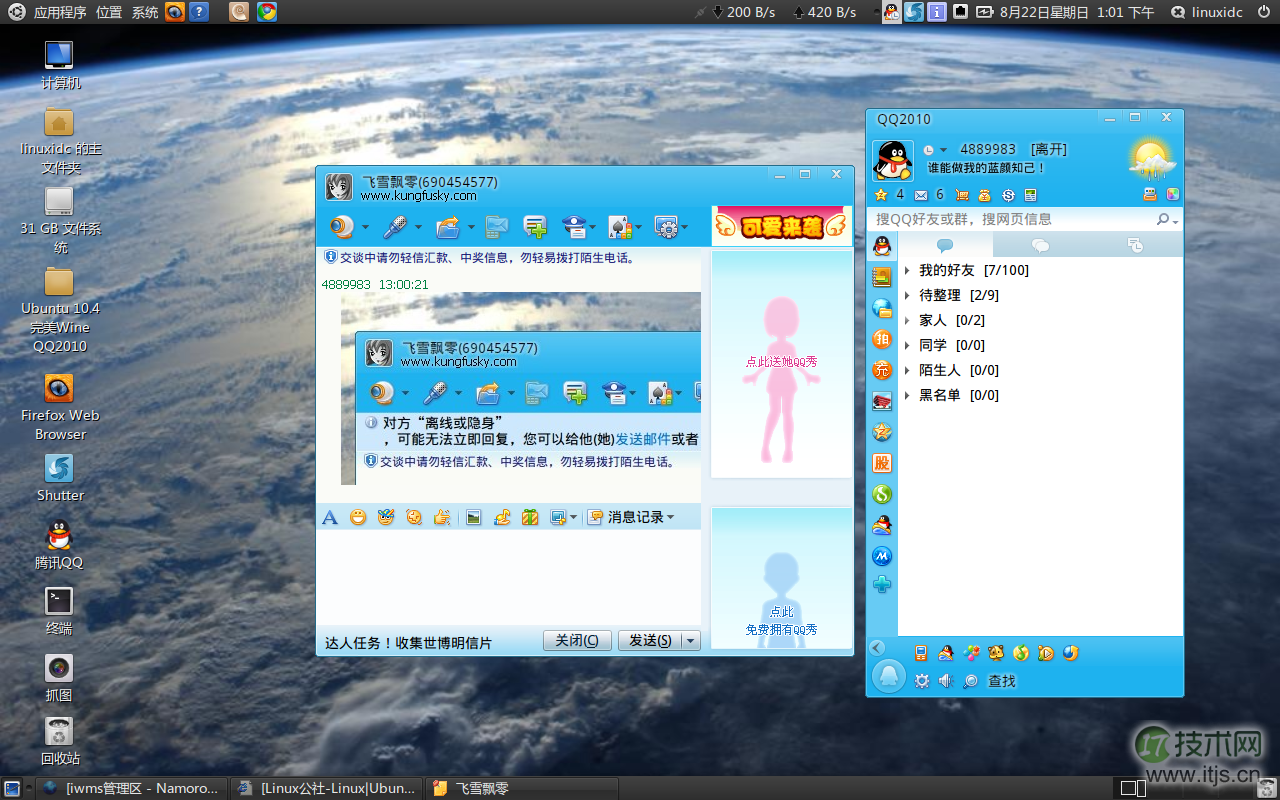Start voice chat with microphone icon

(x=396, y=227)
